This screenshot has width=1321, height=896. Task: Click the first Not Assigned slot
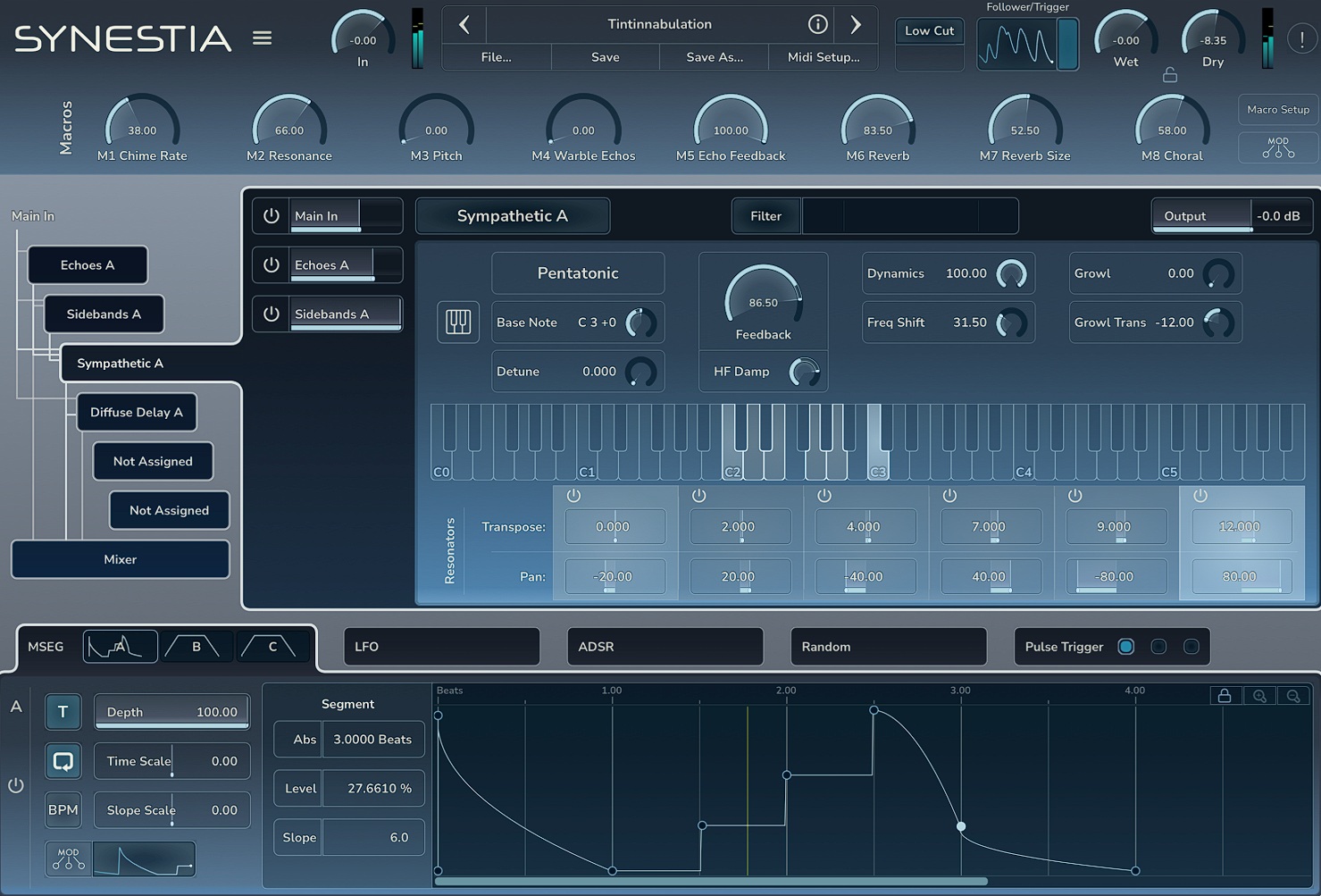153,461
